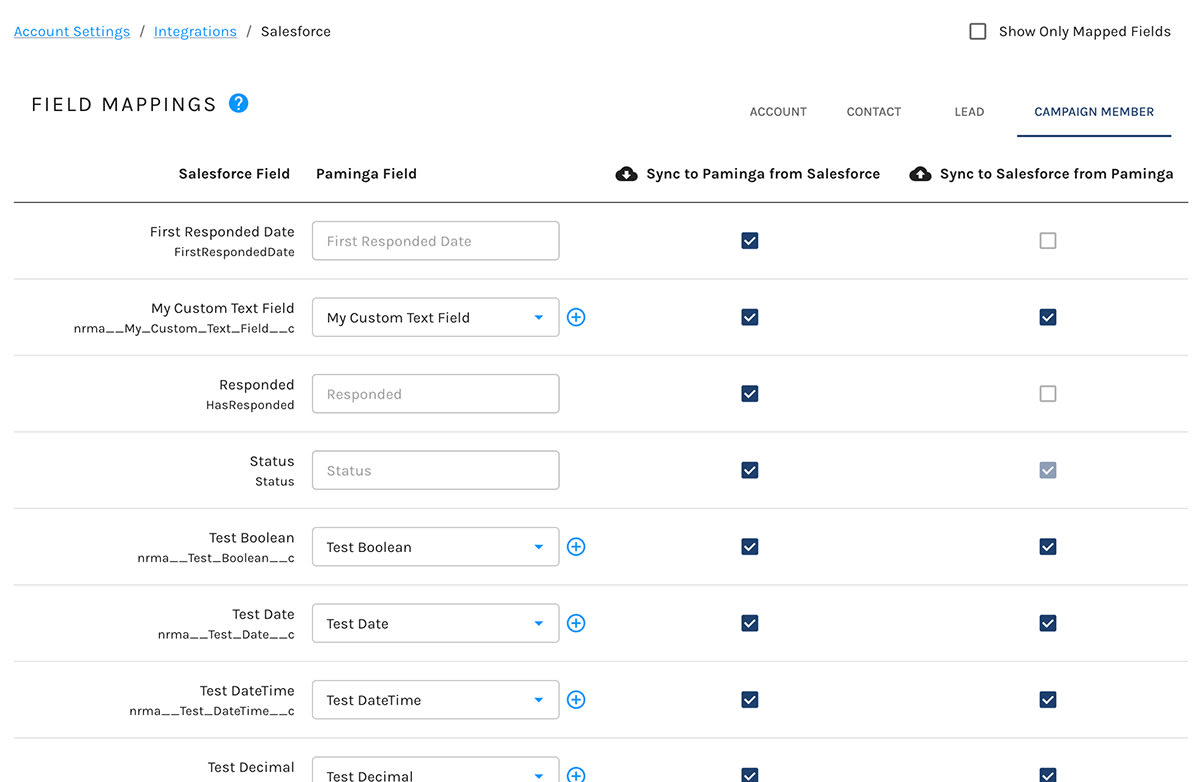Enable Sync to Salesforce for Responded field

1047,393
